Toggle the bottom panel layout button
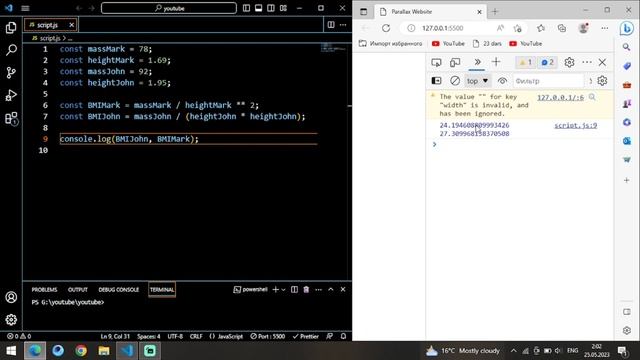This screenshot has width=640, height=360. [x=258, y=8]
